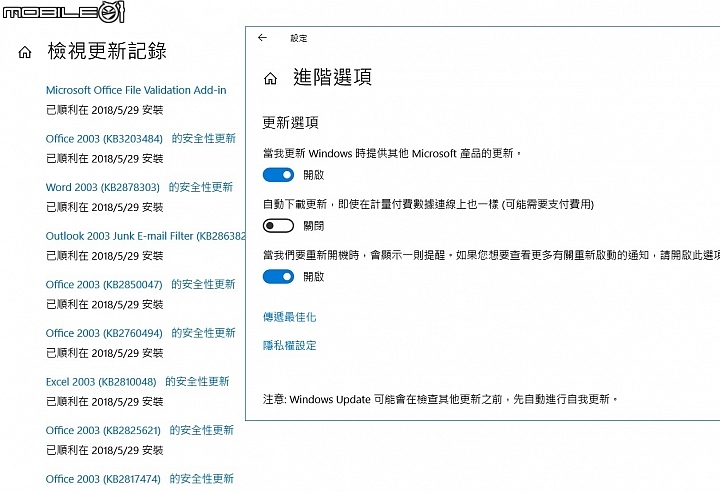Click install date under Word 2003 (KB2878303)
The height and width of the screenshot is (493, 720).
point(105,207)
